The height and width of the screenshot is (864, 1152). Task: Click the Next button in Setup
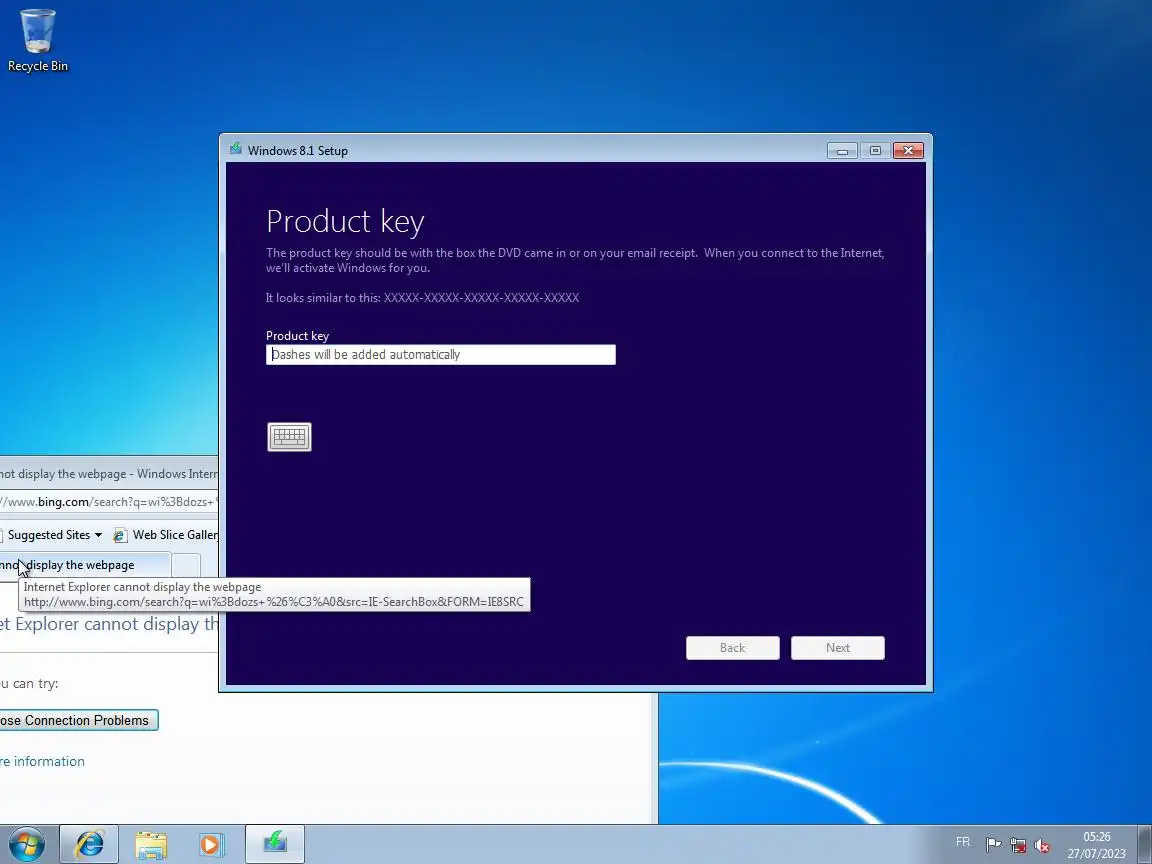click(838, 648)
